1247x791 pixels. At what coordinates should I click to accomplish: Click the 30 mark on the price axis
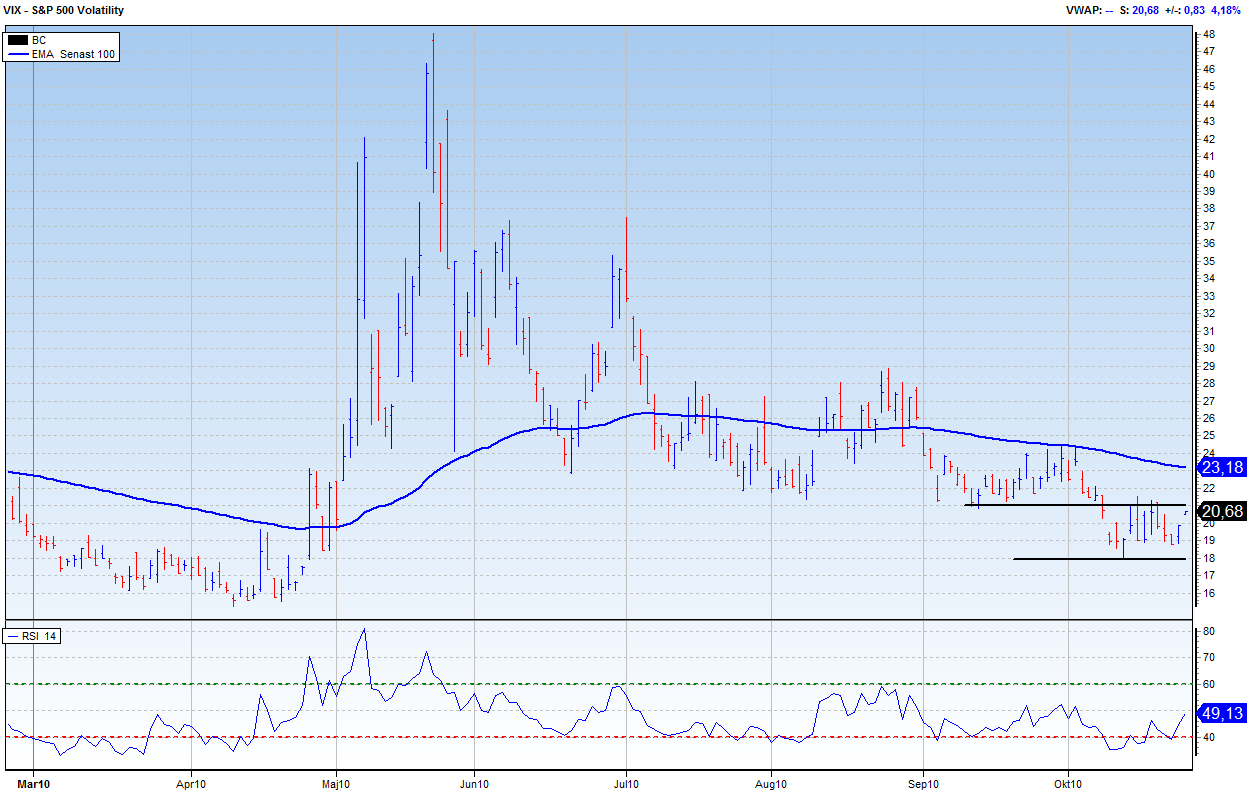pyautogui.click(x=1209, y=349)
